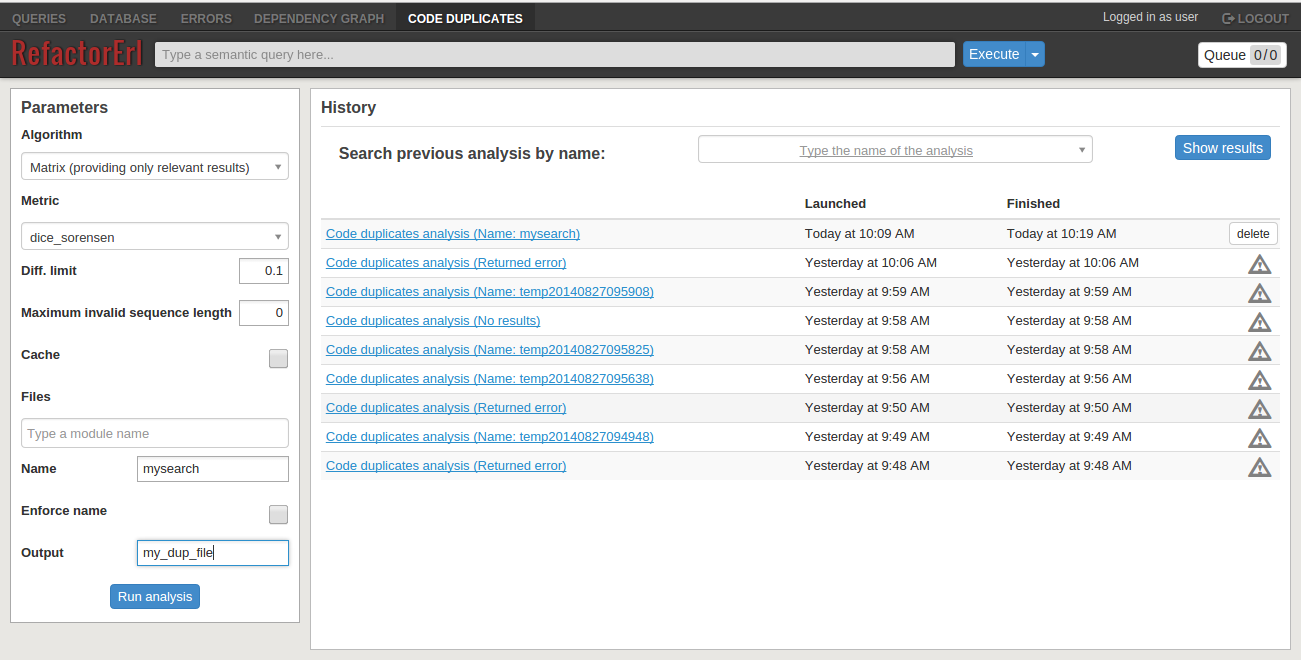Click warning icon for 9:50 AM Returned error row
The image size is (1301, 660).
[1259, 409]
